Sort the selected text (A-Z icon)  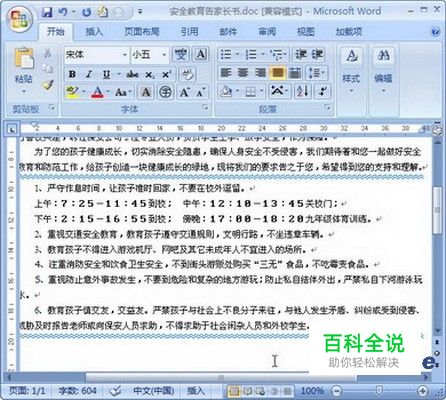[303, 91]
